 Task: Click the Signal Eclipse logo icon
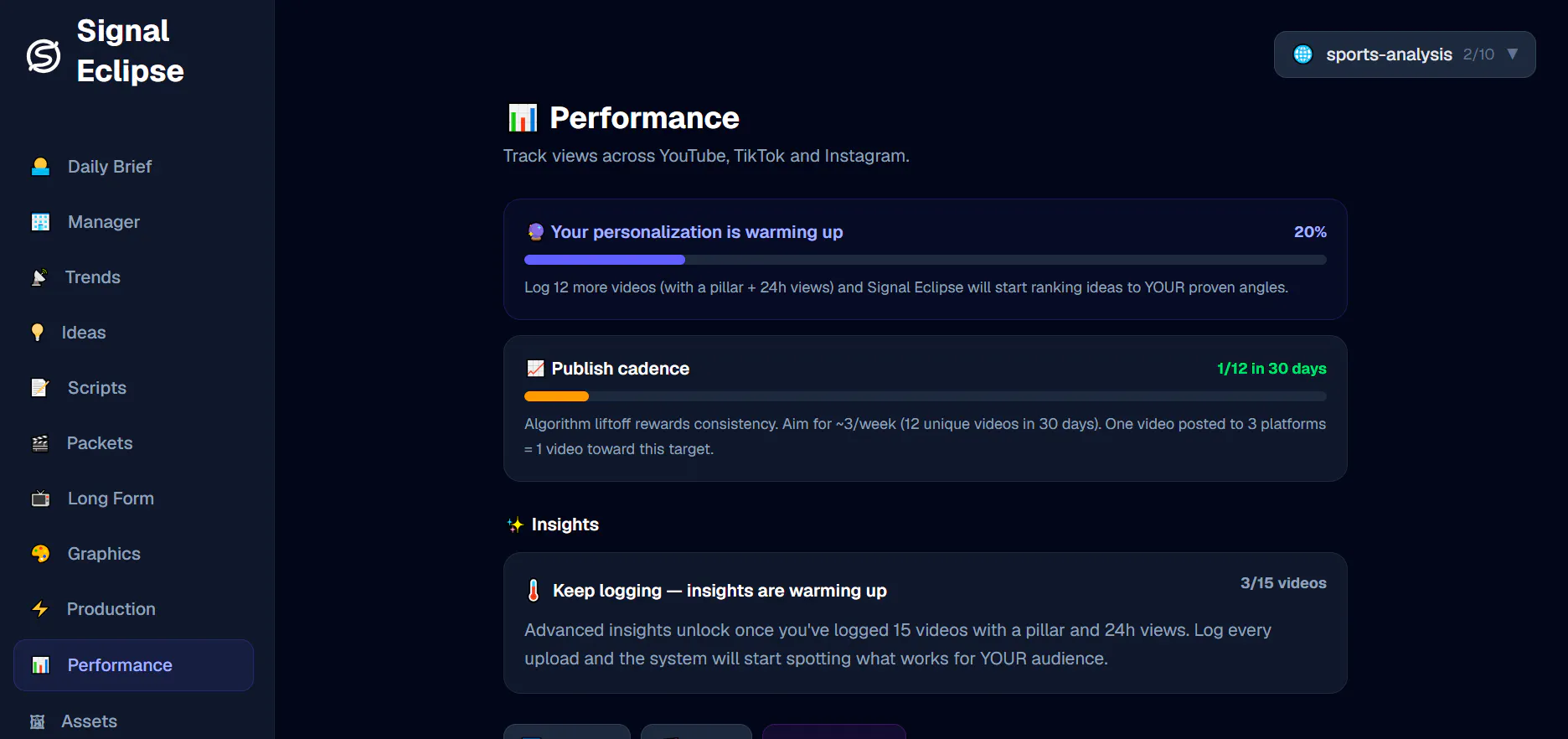44,56
